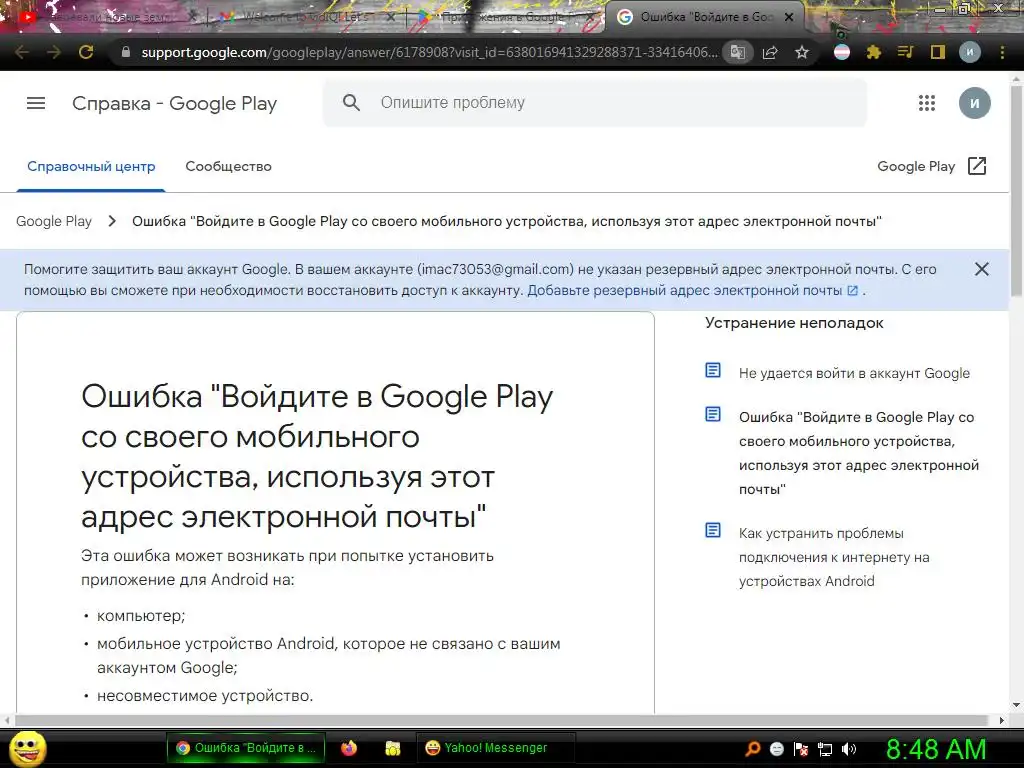
Task: Open the smiley Start button
Action: point(26,748)
